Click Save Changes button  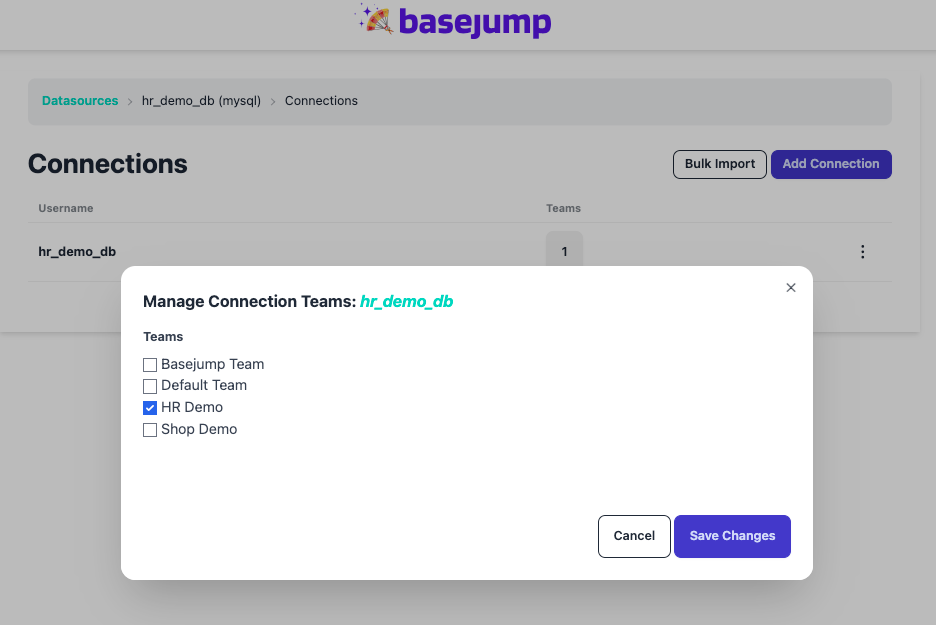click(732, 536)
